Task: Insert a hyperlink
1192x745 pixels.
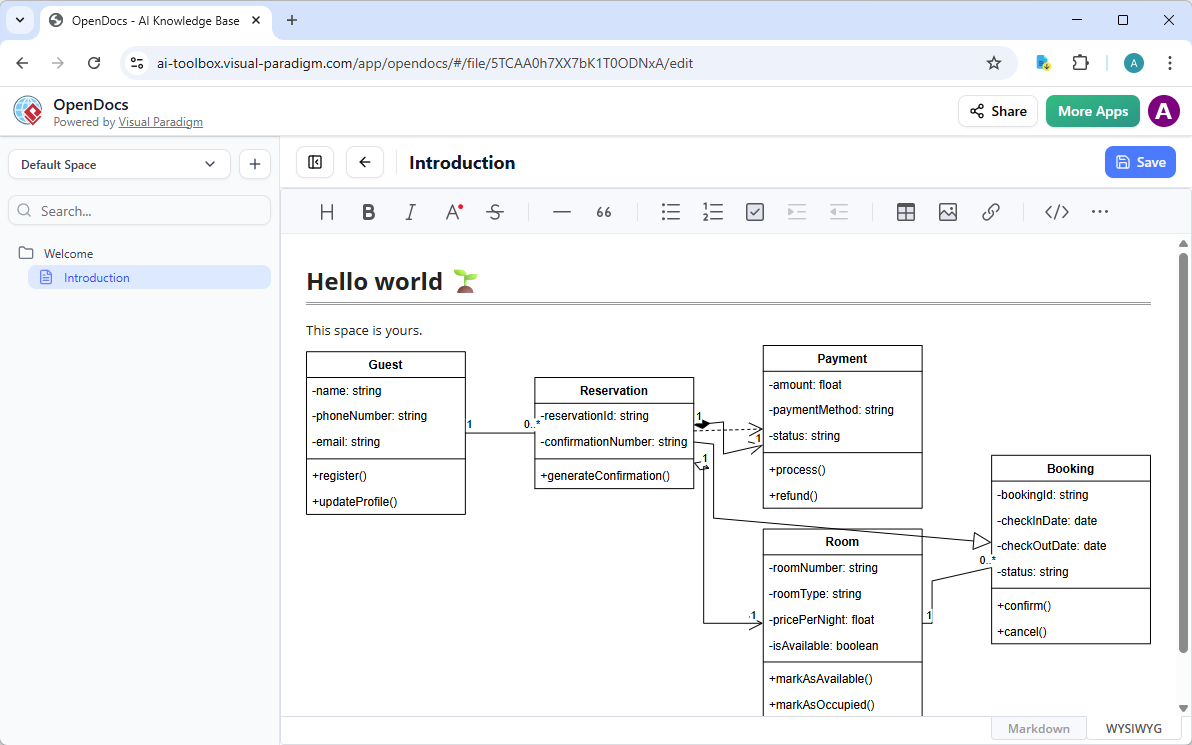Action: (x=990, y=211)
